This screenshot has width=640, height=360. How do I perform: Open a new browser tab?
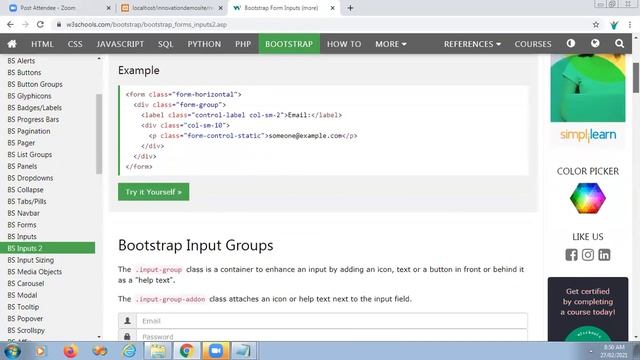coord(350,8)
